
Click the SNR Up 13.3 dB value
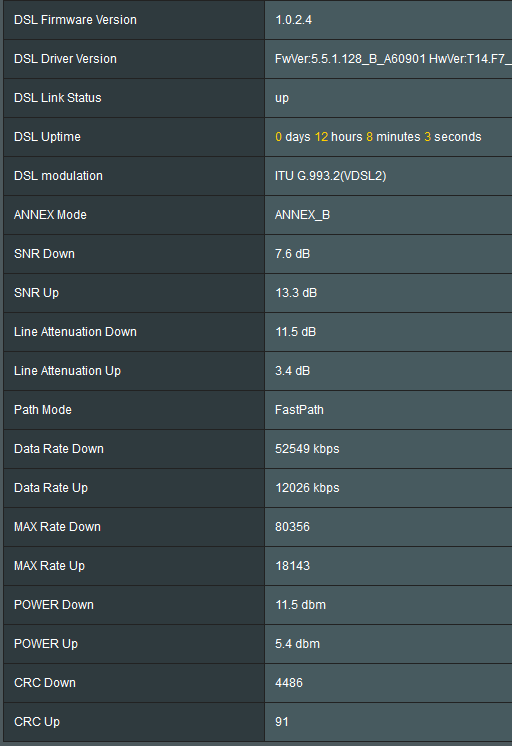(296, 293)
